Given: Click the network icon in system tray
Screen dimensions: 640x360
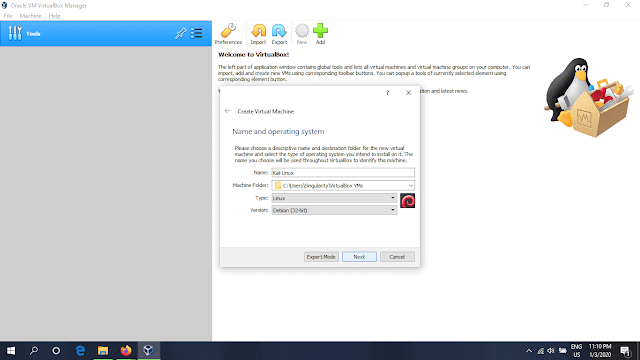Looking at the screenshot, I should [x=540, y=351].
